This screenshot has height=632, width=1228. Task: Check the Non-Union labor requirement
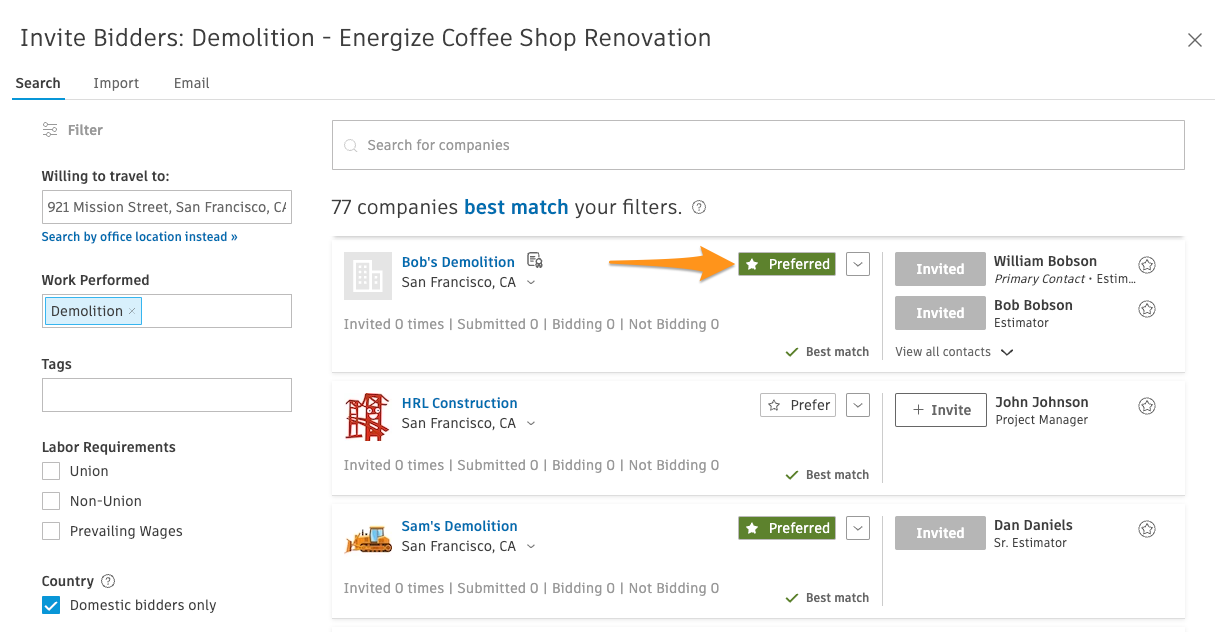51,501
